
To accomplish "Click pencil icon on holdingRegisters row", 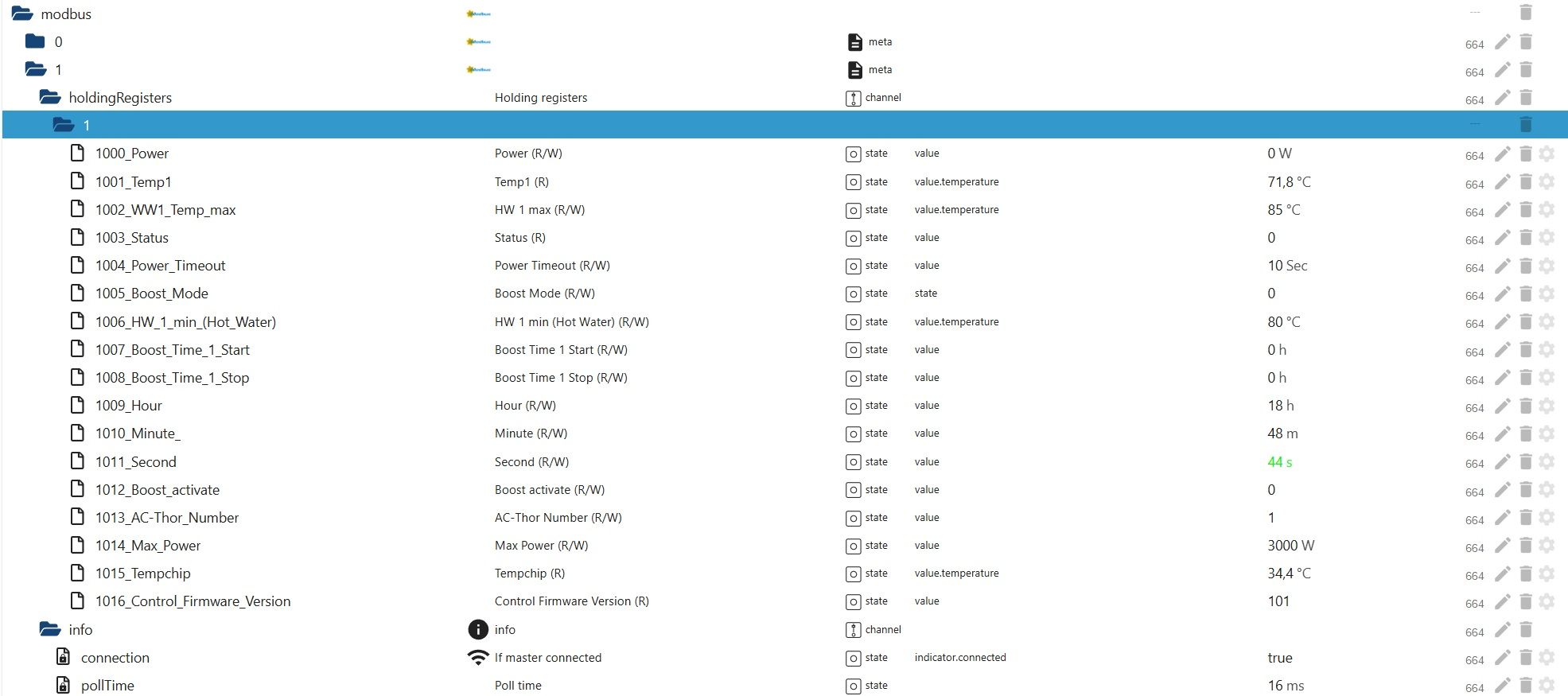I will [1502, 98].
